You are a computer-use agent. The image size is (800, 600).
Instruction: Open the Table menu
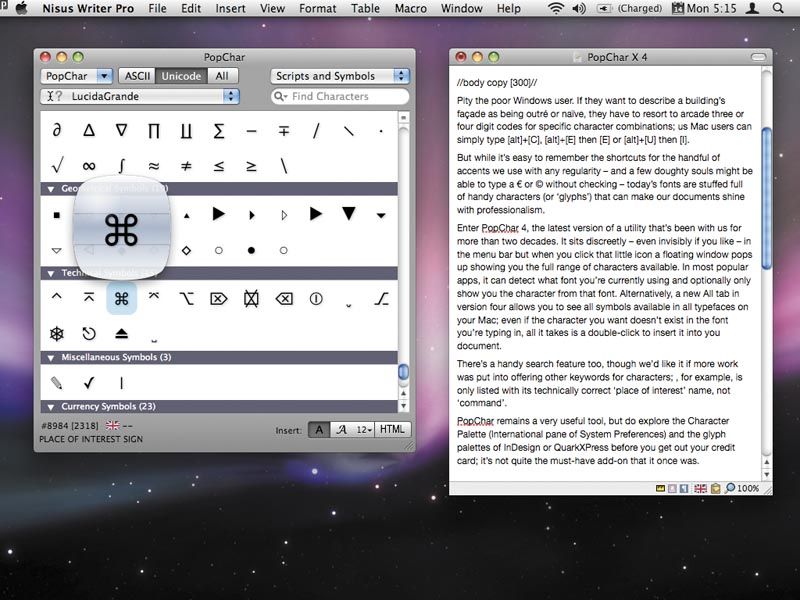[365, 8]
